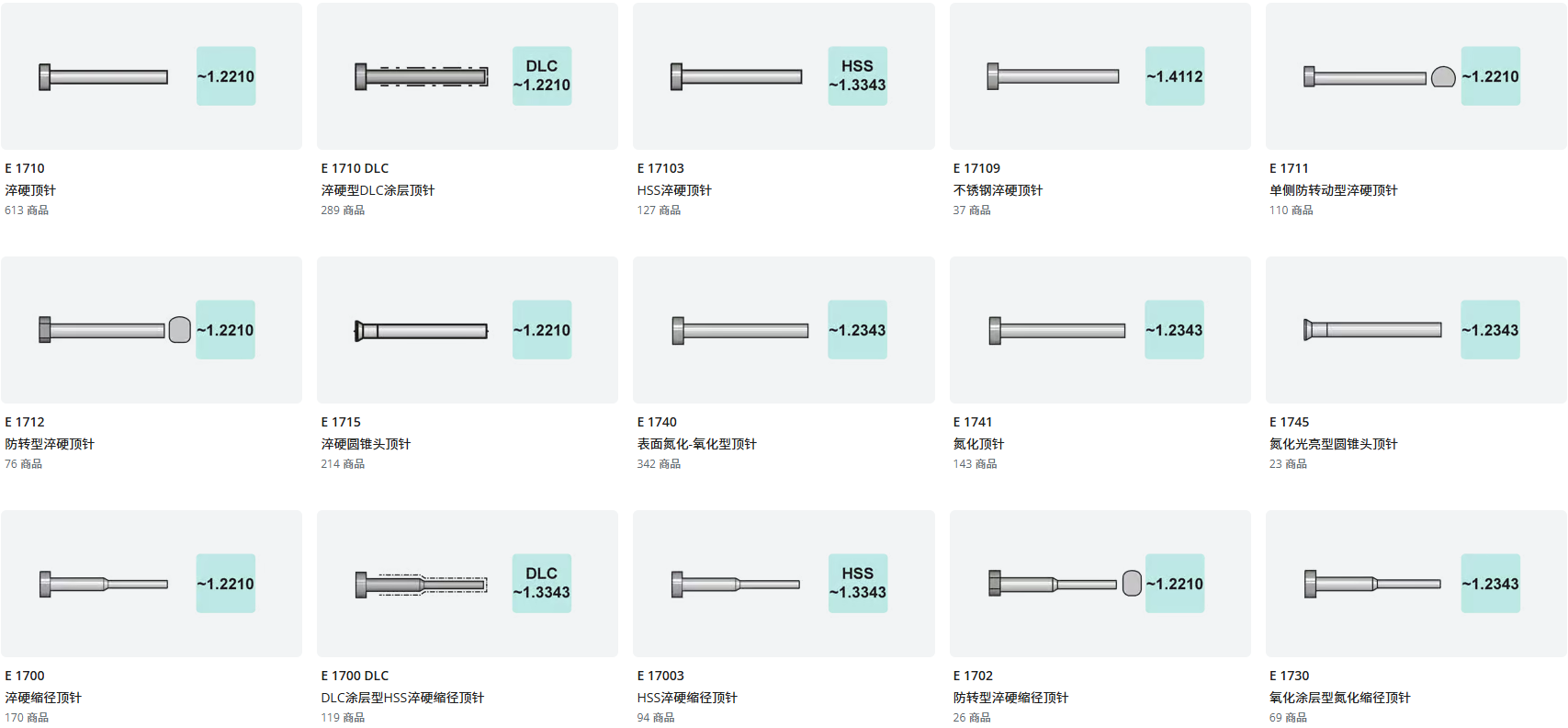Click the ~1.2343 badge on E 1740
Screen dimensions: 1568x728
(x=857, y=329)
